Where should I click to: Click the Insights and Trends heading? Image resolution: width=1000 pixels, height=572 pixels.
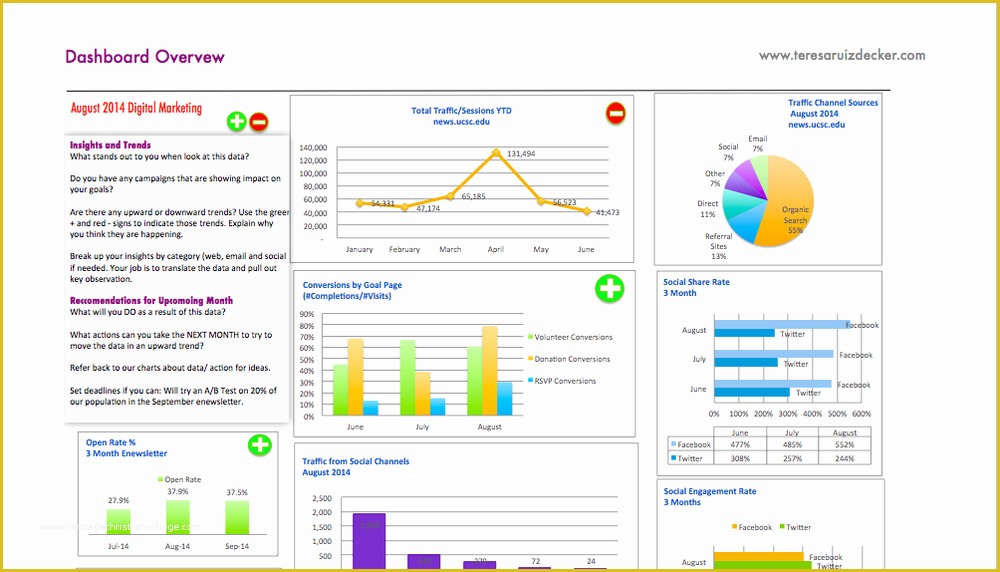tap(110, 145)
